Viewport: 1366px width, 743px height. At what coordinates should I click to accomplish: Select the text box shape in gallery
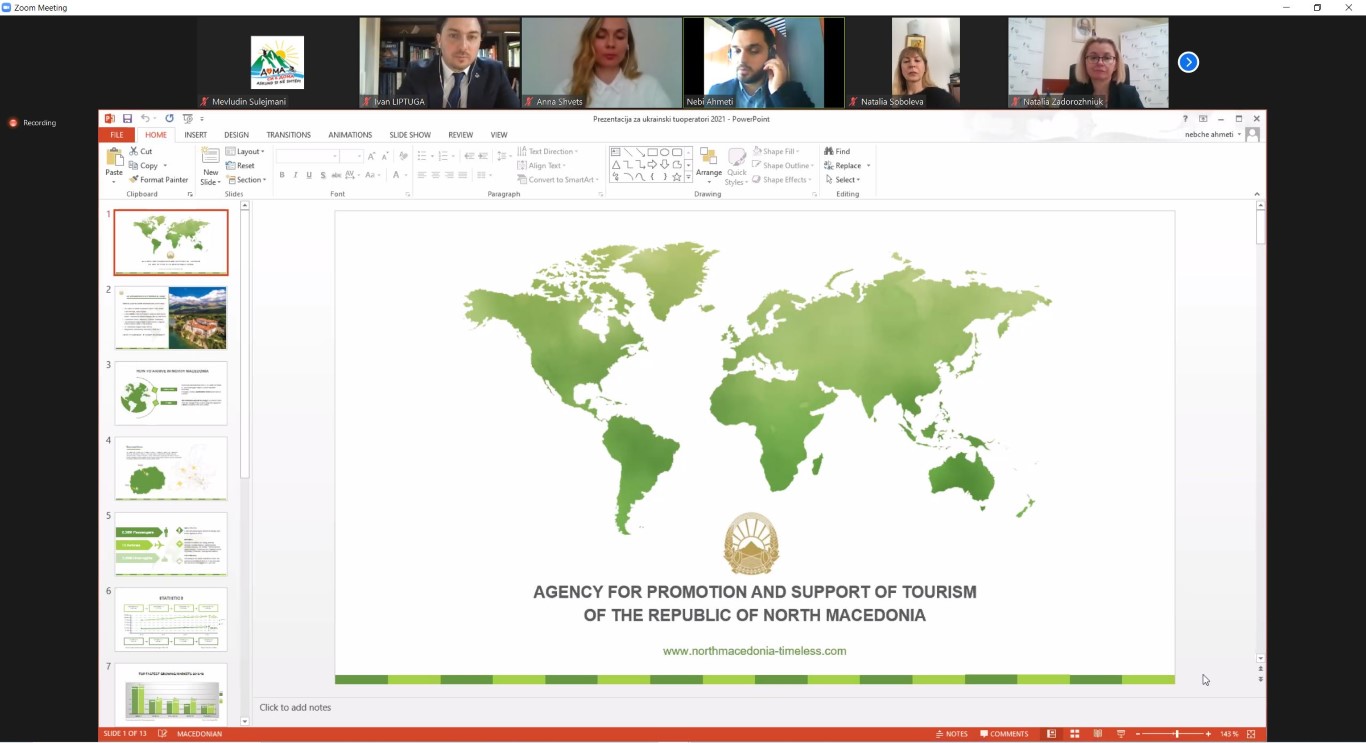click(x=616, y=153)
